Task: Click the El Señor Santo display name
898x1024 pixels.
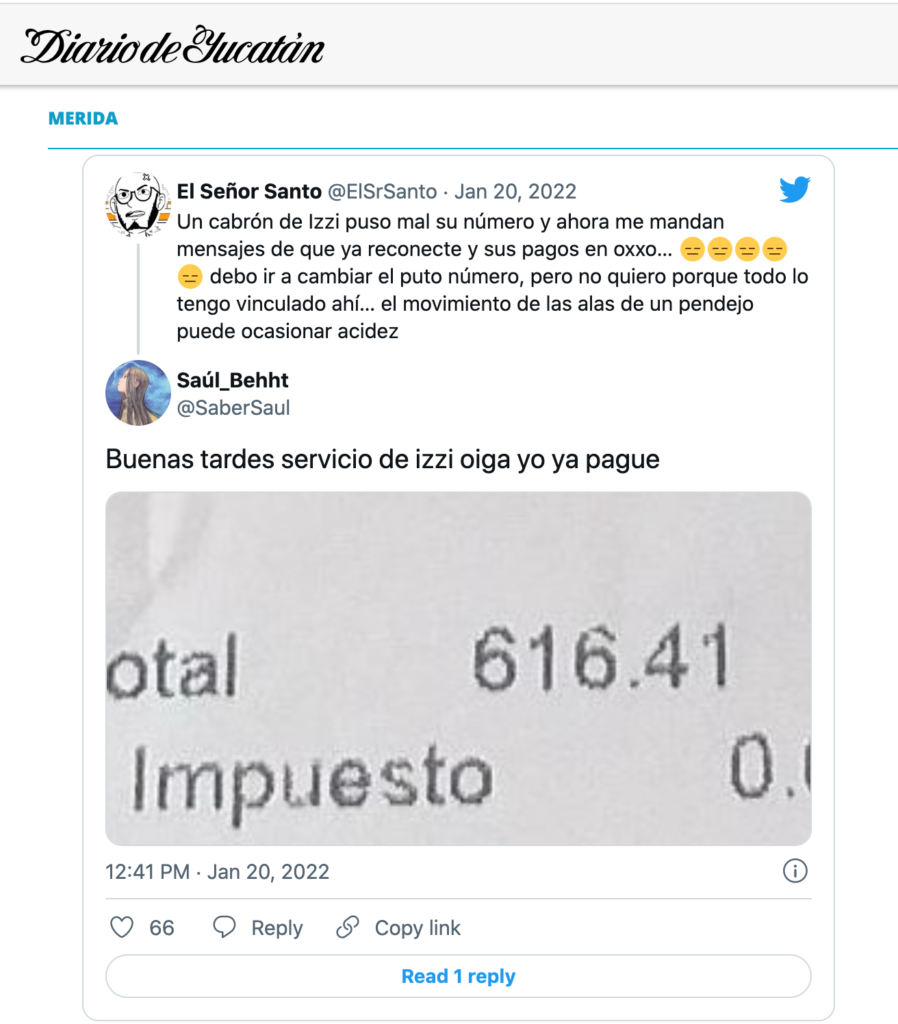Action: point(249,191)
